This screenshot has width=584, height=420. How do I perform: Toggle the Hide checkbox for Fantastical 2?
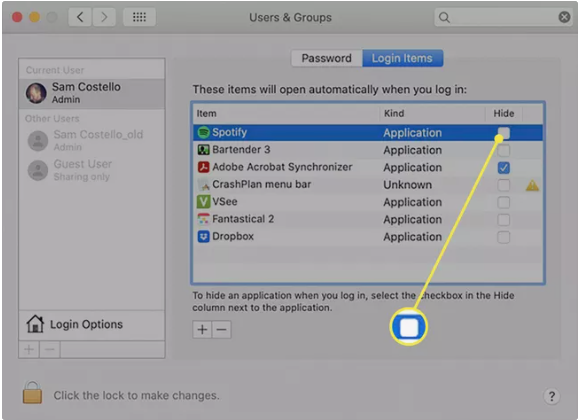[x=504, y=220]
